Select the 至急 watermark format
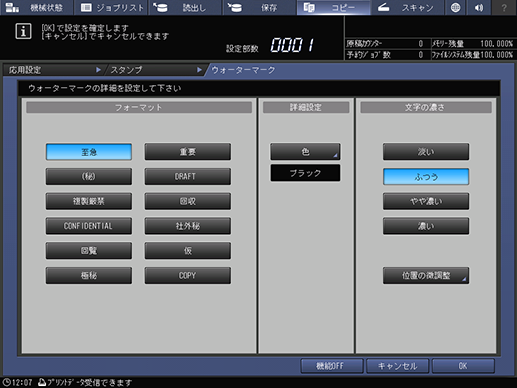This screenshot has width=517, height=388. click(x=89, y=152)
